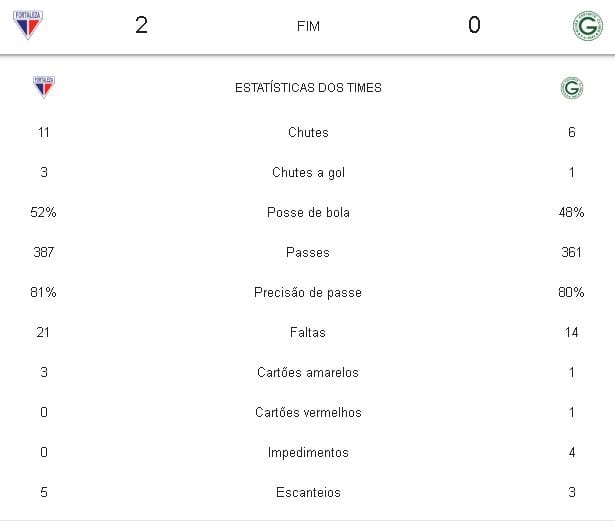Click the Impedimentos statistic label
The image size is (615, 527).
tap(308, 452)
